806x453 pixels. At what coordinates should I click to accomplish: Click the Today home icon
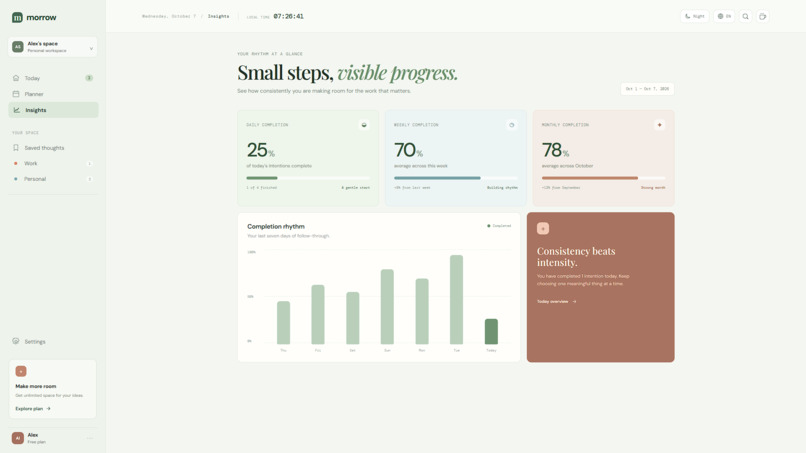pos(16,78)
